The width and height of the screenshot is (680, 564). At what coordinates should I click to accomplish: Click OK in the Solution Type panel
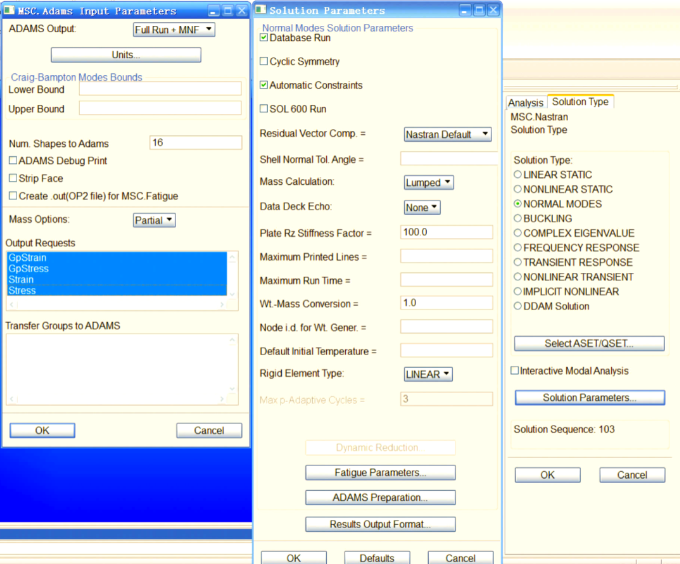click(x=548, y=475)
